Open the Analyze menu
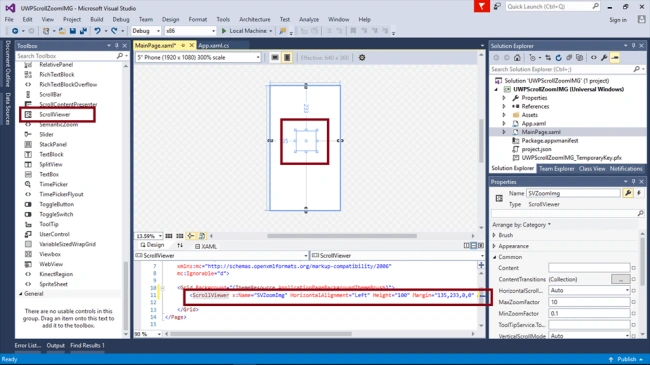 pyautogui.click(x=309, y=19)
